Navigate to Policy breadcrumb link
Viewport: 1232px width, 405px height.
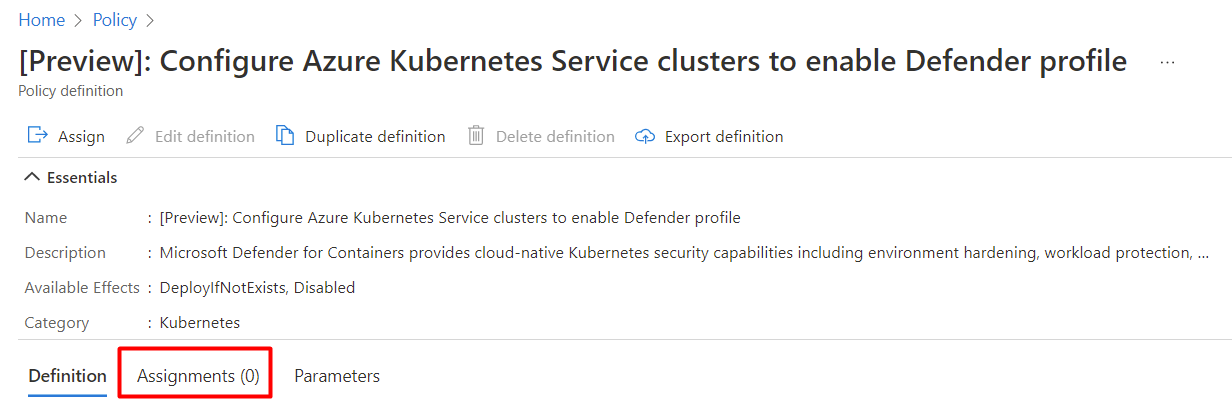(115, 20)
